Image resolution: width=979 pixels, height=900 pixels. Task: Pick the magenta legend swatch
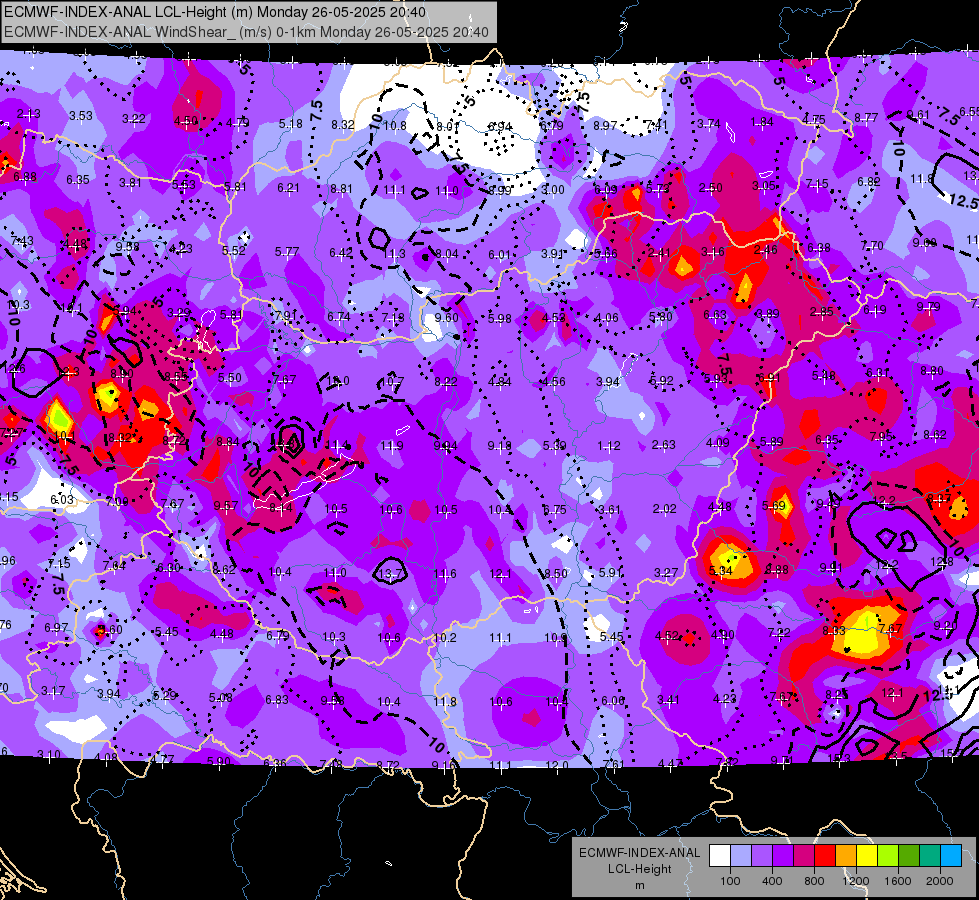804,856
